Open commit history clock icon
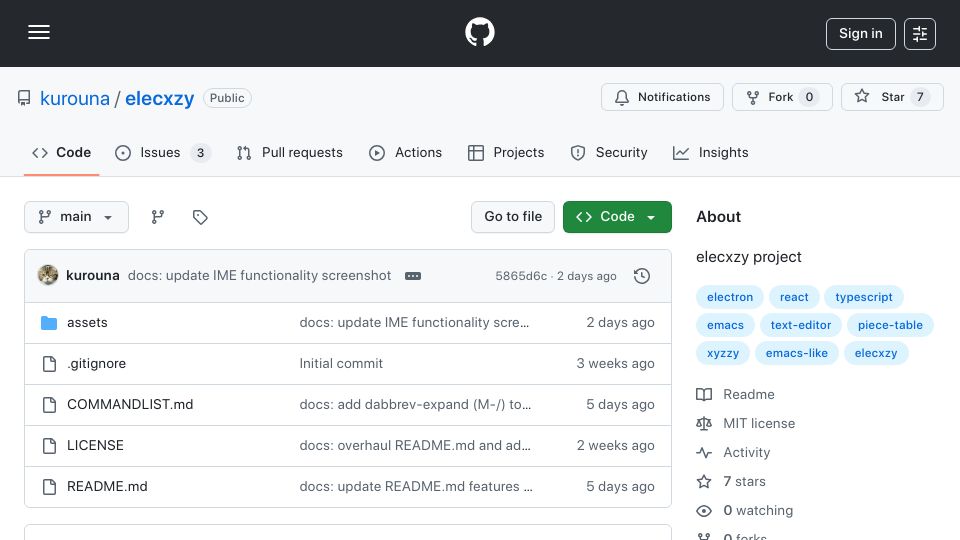This screenshot has height=540, width=960. click(642, 276)
